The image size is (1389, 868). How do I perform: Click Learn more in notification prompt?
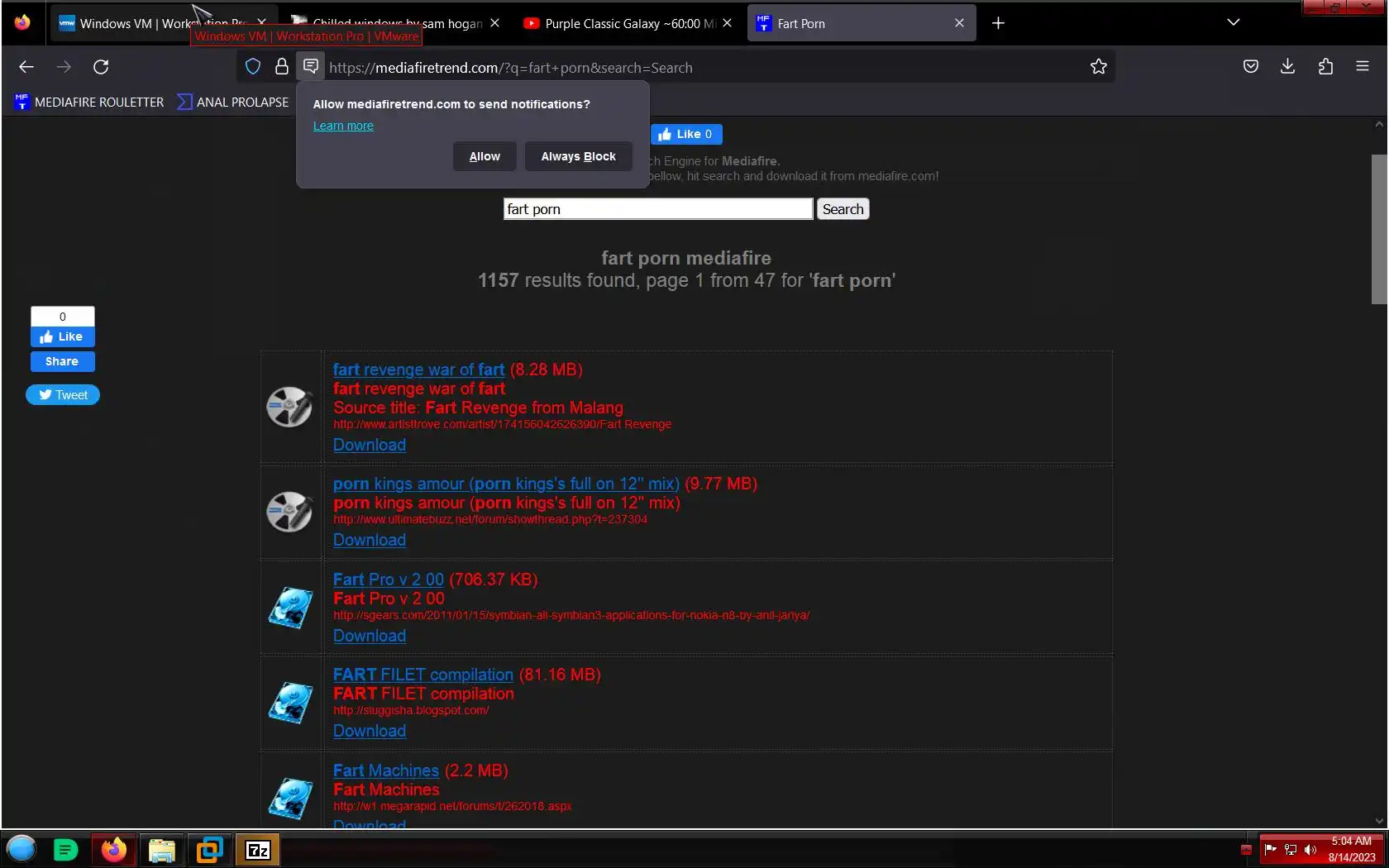pyautogui.click(x=343, y=126)
